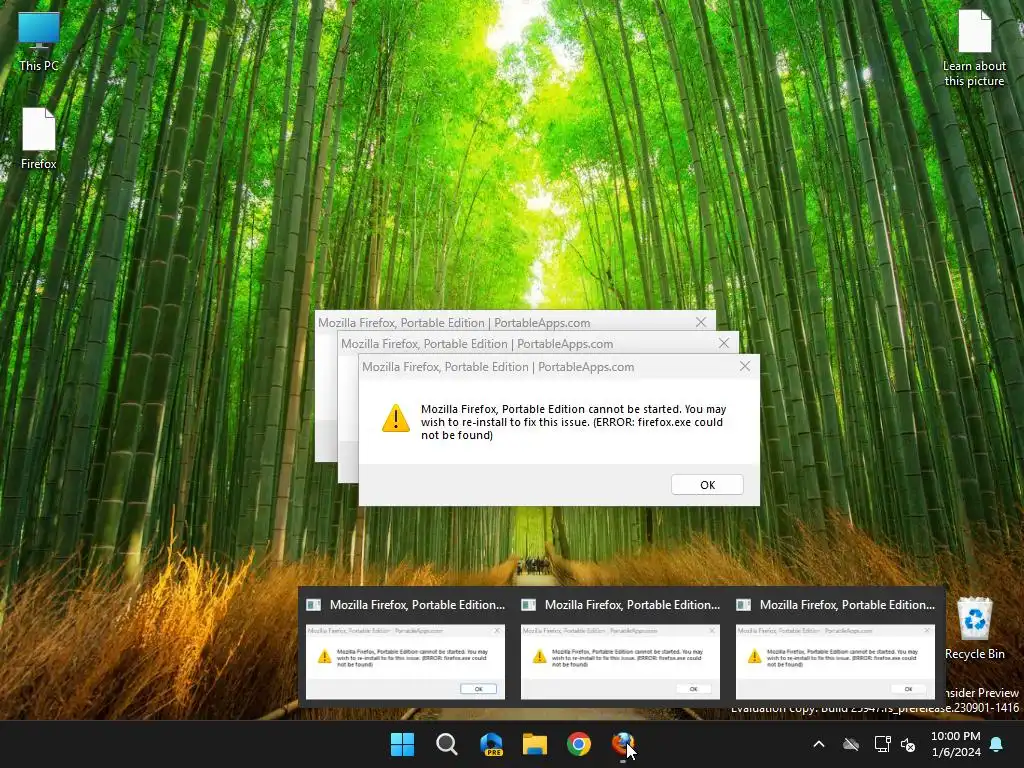Open notifications bell icon
The width and height of the screenshot is (1024, 768).
(x=996, y=744)
